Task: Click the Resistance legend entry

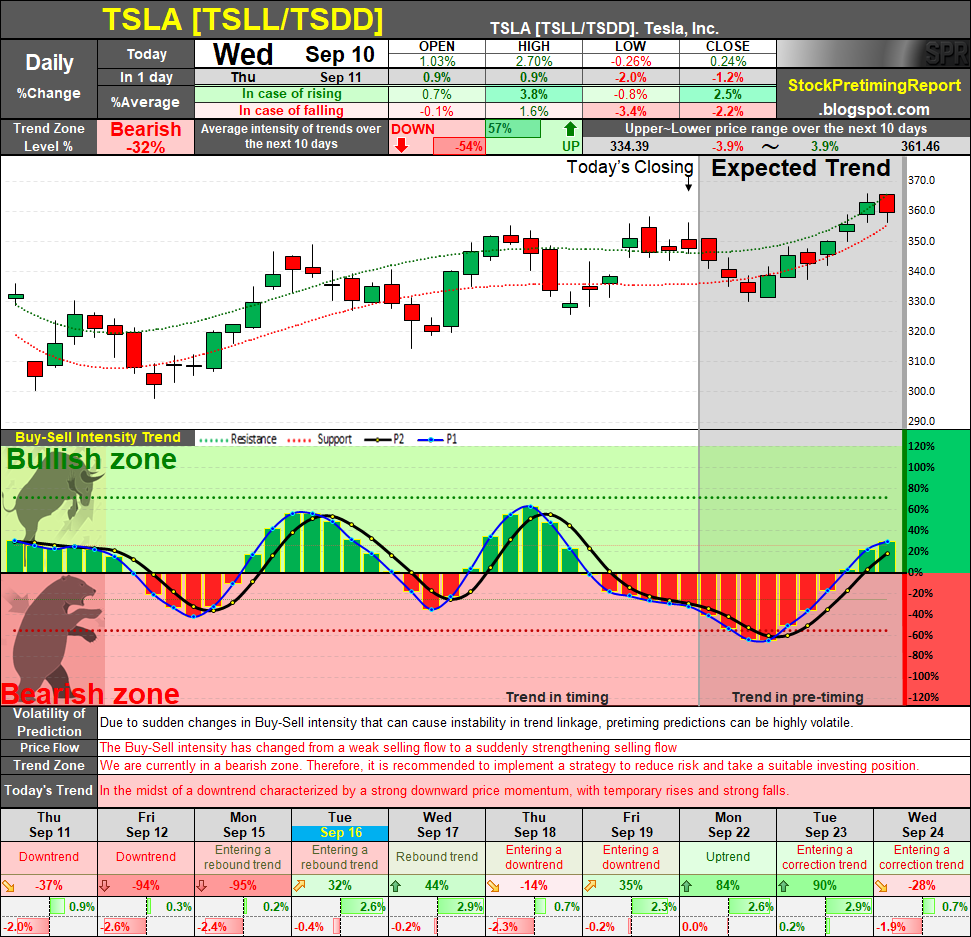Action: point(238,439)
